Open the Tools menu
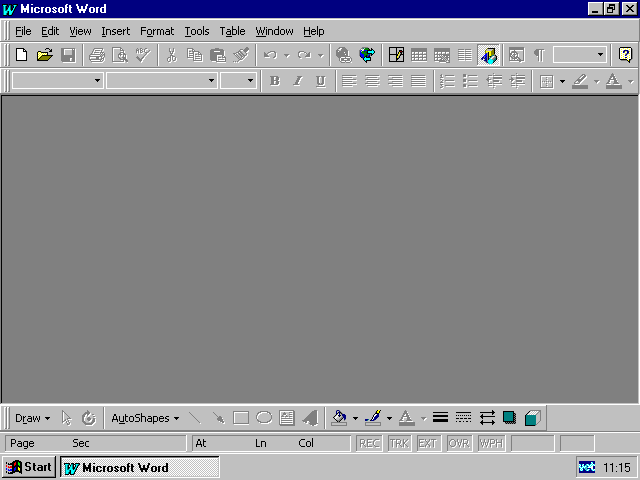 (x=197, y=31)
